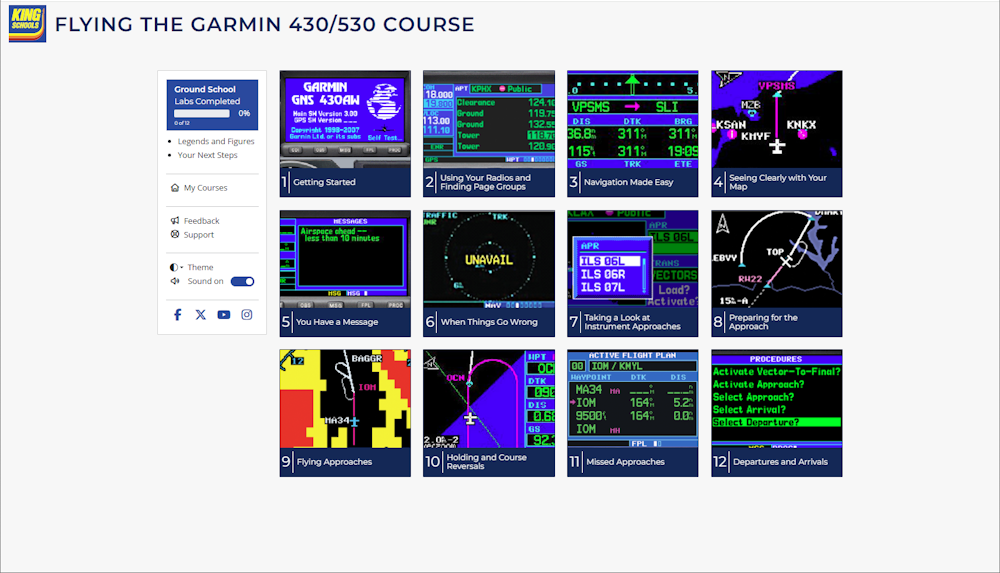Image resolution: width=1000 pixels, height=573 pixels.
Task: Open the YouTube icon link
Action: (224, 315)
